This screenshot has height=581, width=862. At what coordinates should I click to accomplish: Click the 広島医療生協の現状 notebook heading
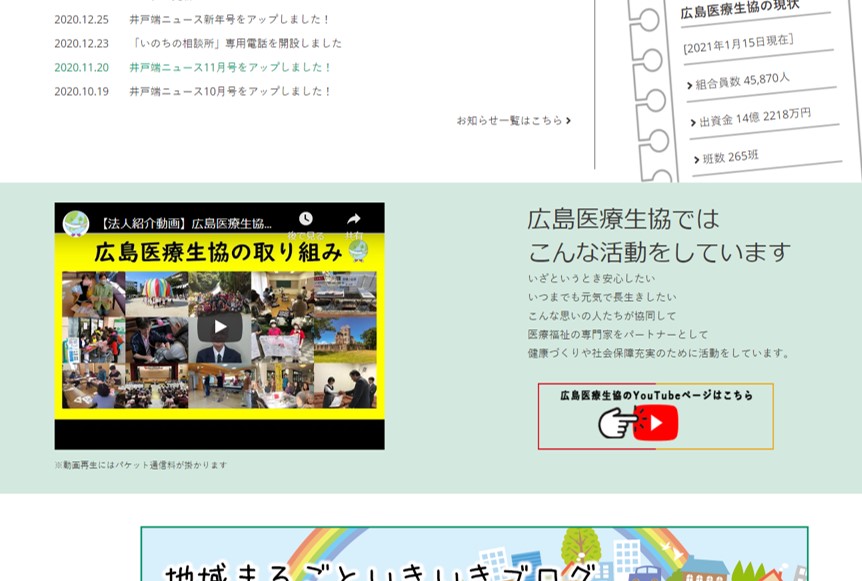tap(739, 9)
